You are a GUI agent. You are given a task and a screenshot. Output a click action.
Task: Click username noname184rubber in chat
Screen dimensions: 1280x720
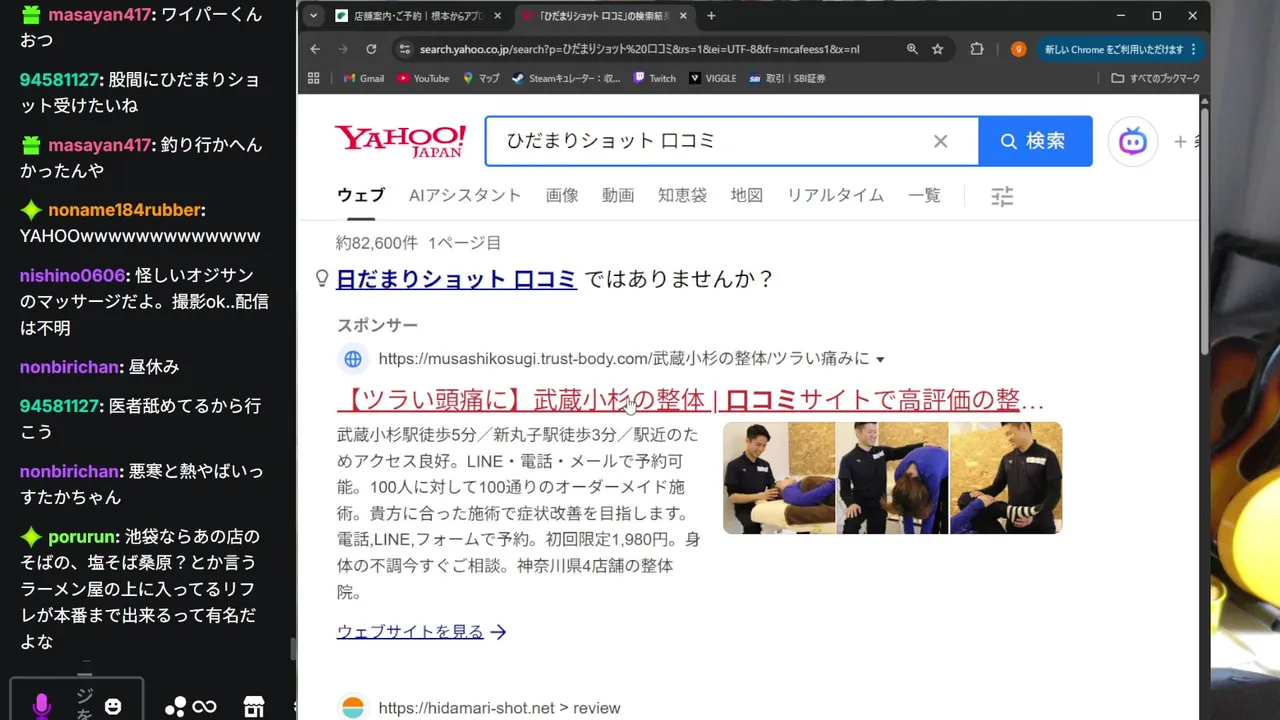[124, 210]
